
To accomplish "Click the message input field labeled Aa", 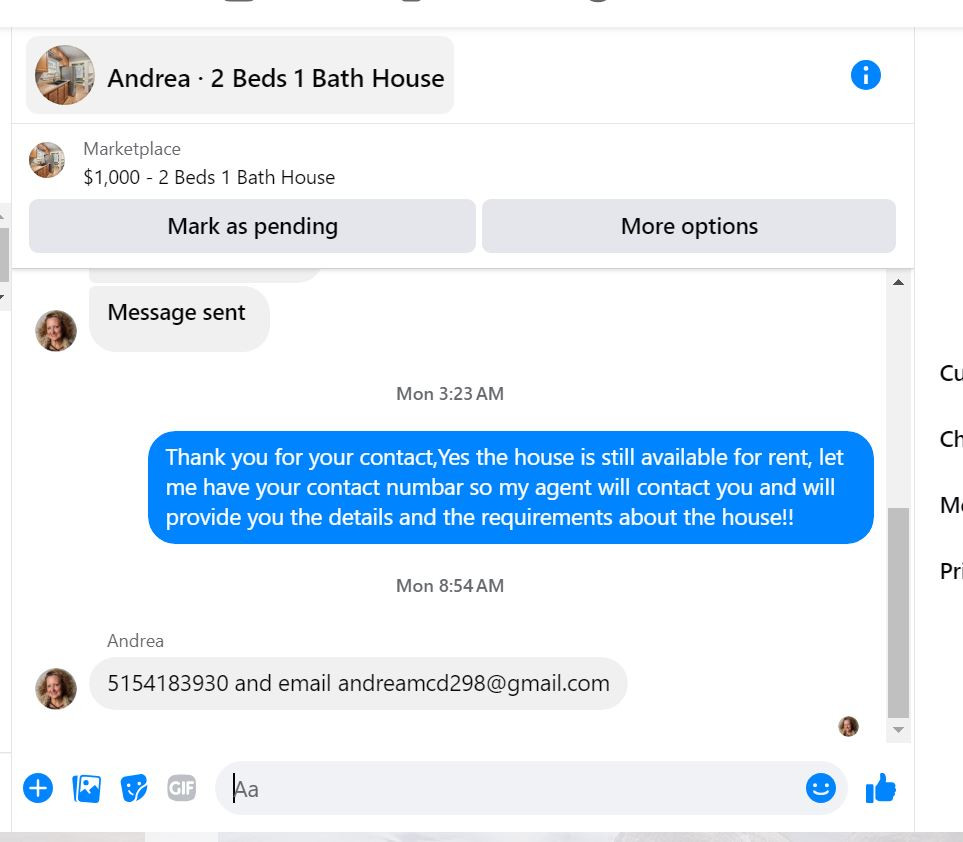I will pyautogui.click(x=510, y=789).
